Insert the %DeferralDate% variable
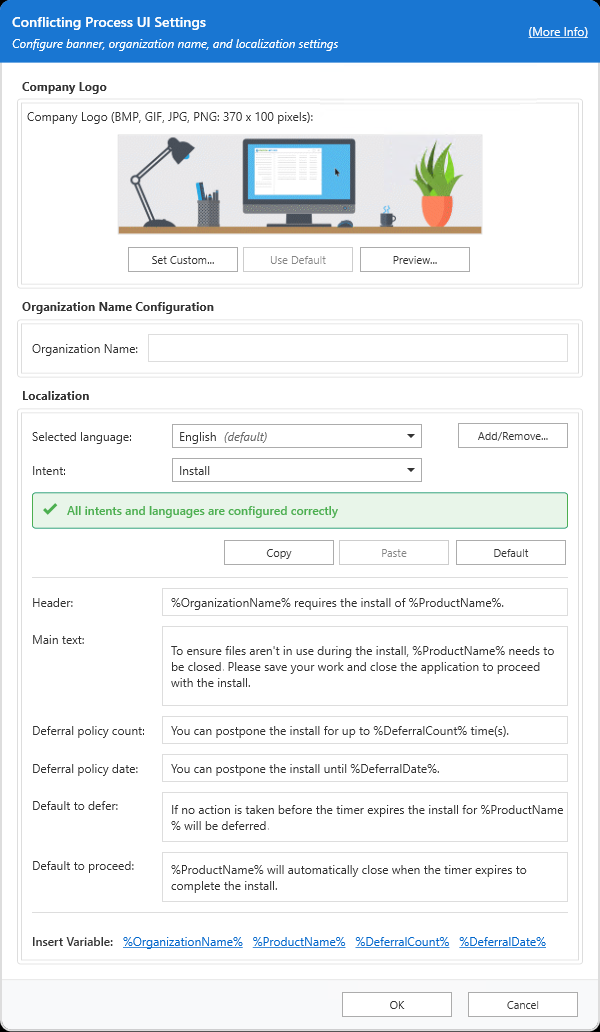Screen dimensions: 600x1032 [502, 941]
